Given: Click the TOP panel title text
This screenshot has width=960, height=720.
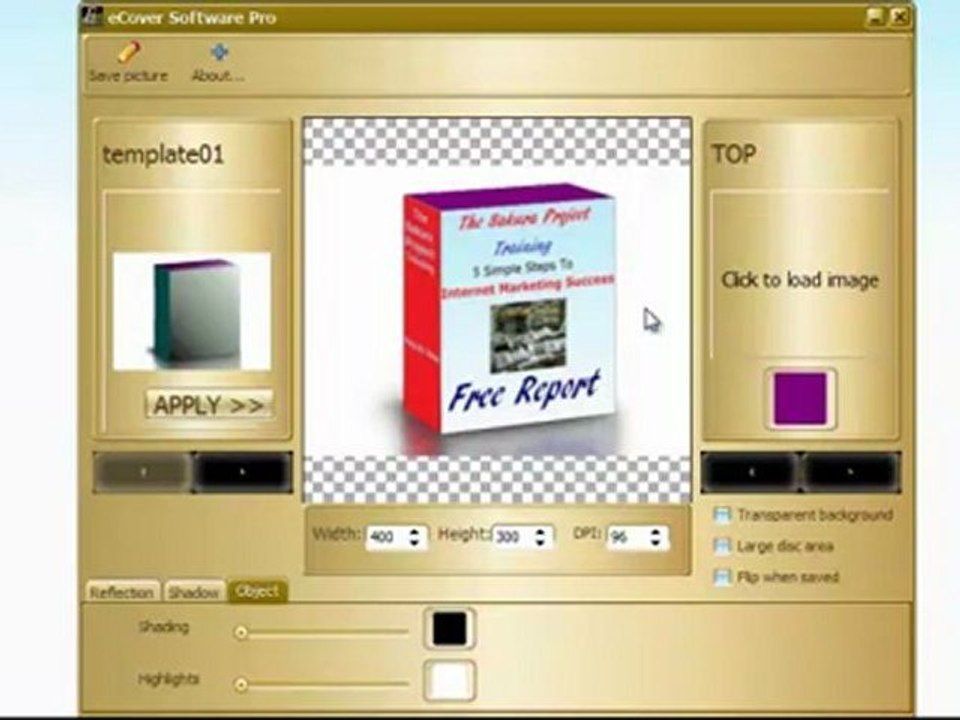Looking at the screenshot, I should tap(733, 154).
